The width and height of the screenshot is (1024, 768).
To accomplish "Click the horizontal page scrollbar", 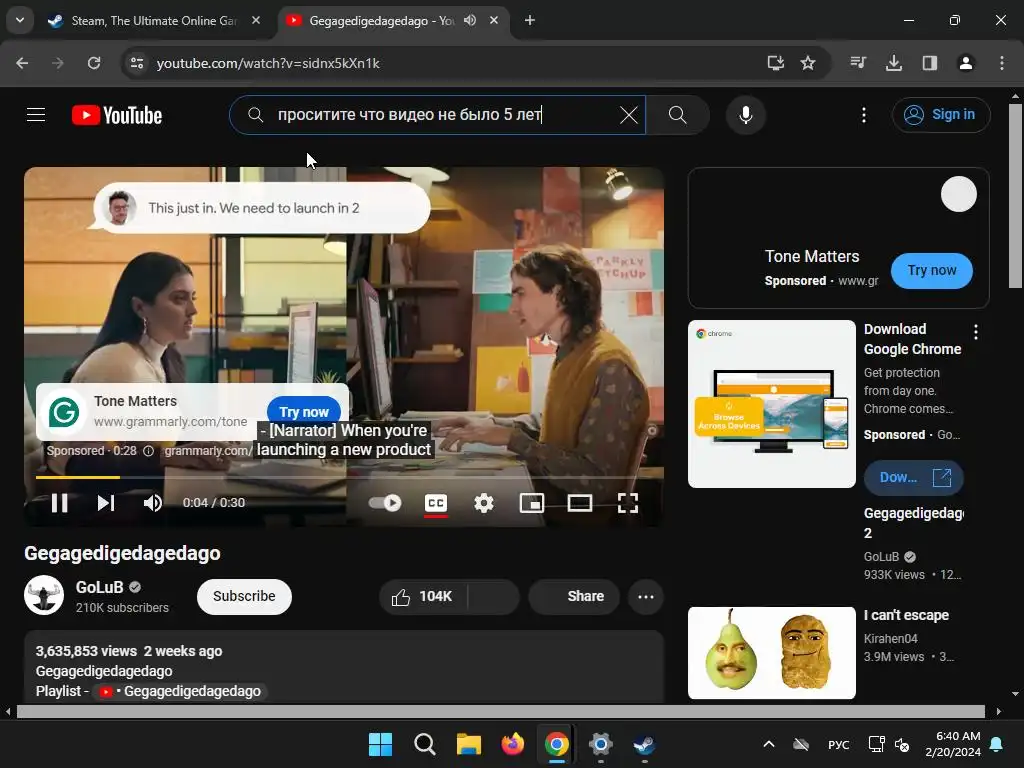I will click(501, 711).
